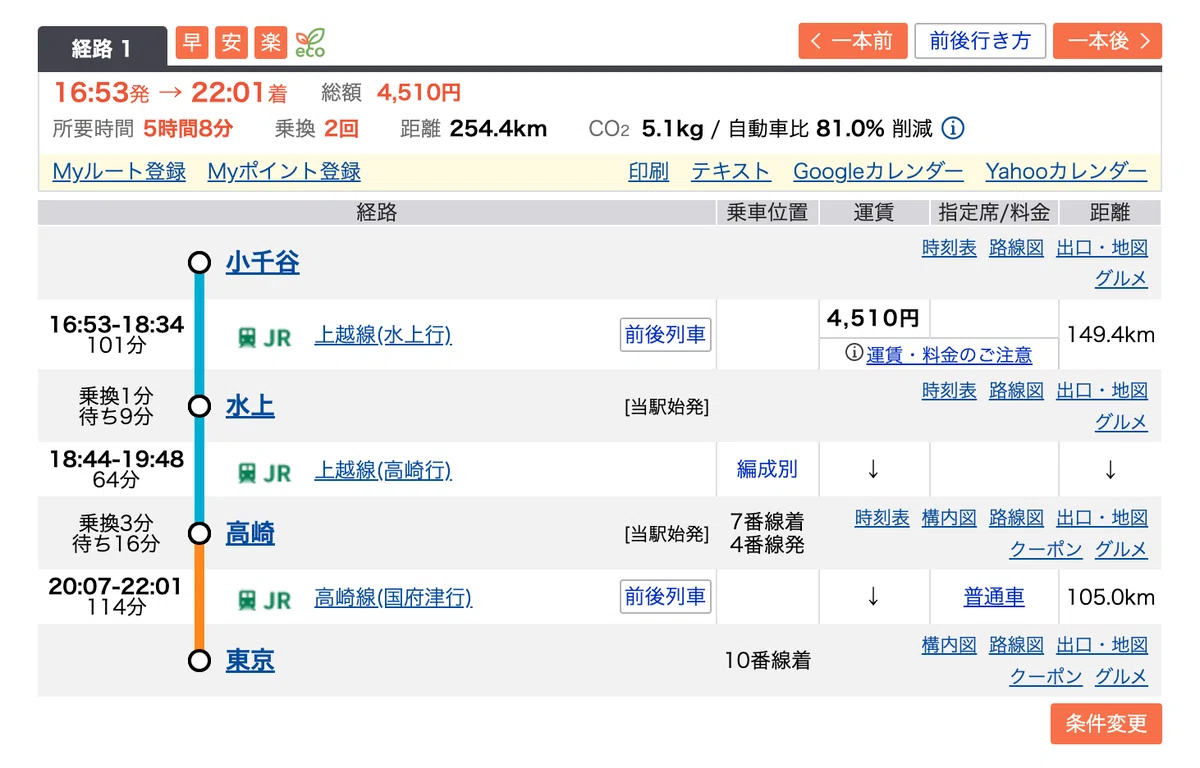Open 時刻表 for 水上 station
The width and height of the screenshot is (1200, 768).
[949, 391]
